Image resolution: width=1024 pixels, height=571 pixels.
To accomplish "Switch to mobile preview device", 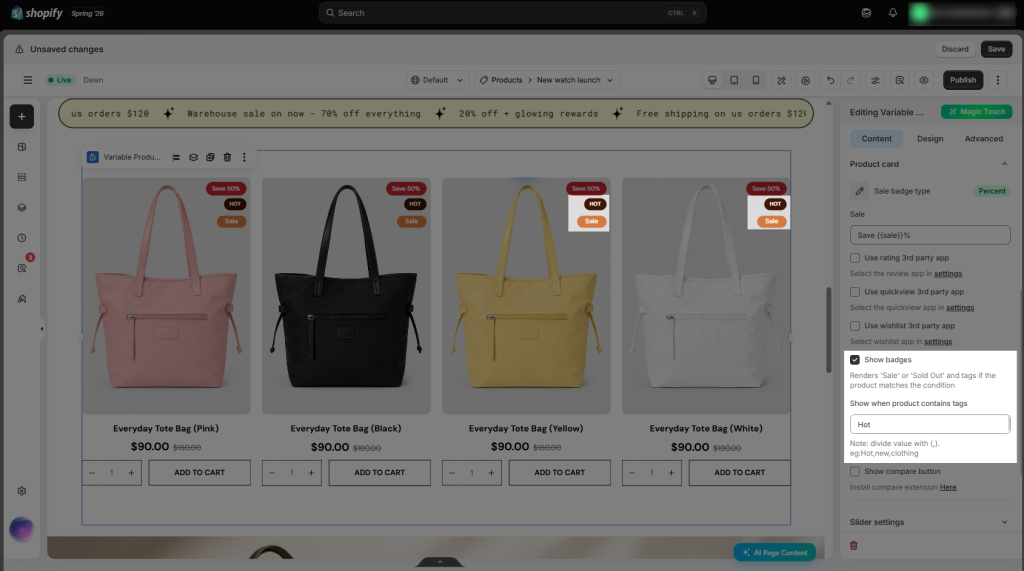I will click(756, 80).
